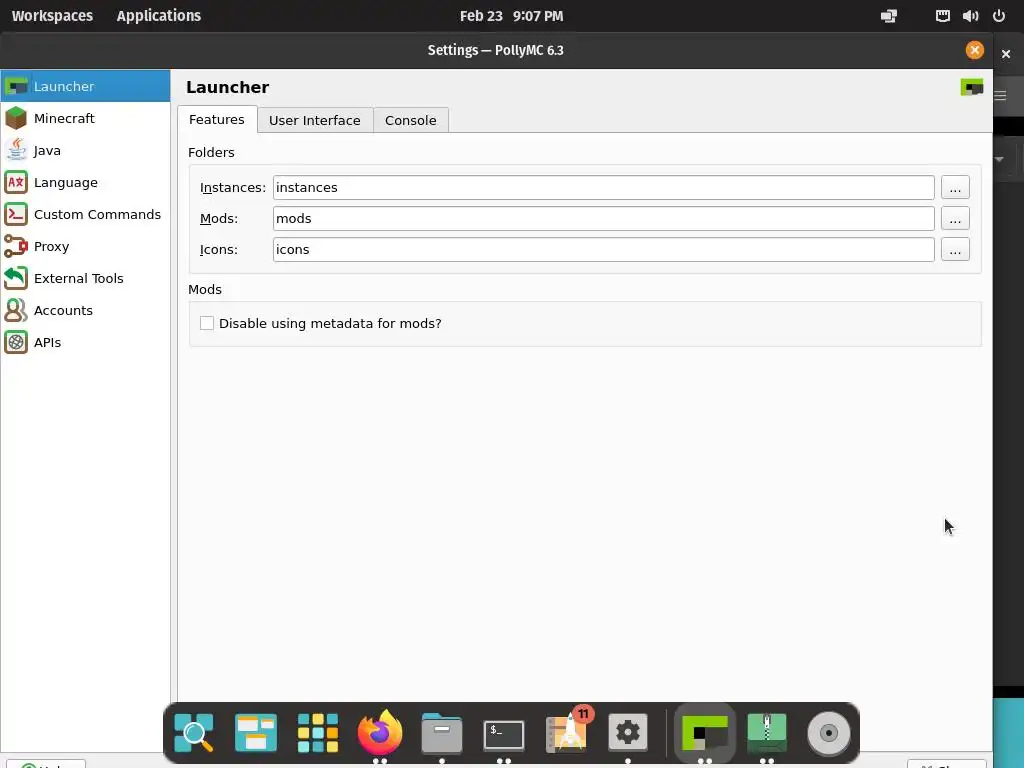Click the displays icon in top panel
This screenshot has width=1024, height=768.
pyautogui.click(x=889, y=16)
